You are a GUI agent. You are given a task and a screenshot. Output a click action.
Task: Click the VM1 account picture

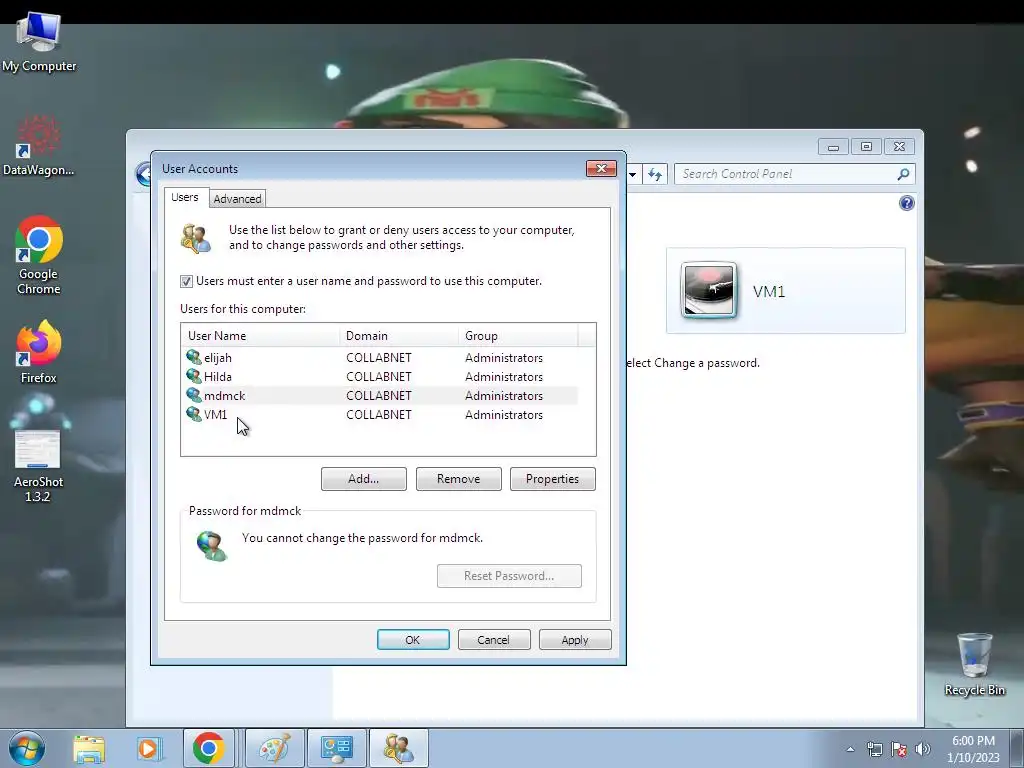(x=709, y=290)
